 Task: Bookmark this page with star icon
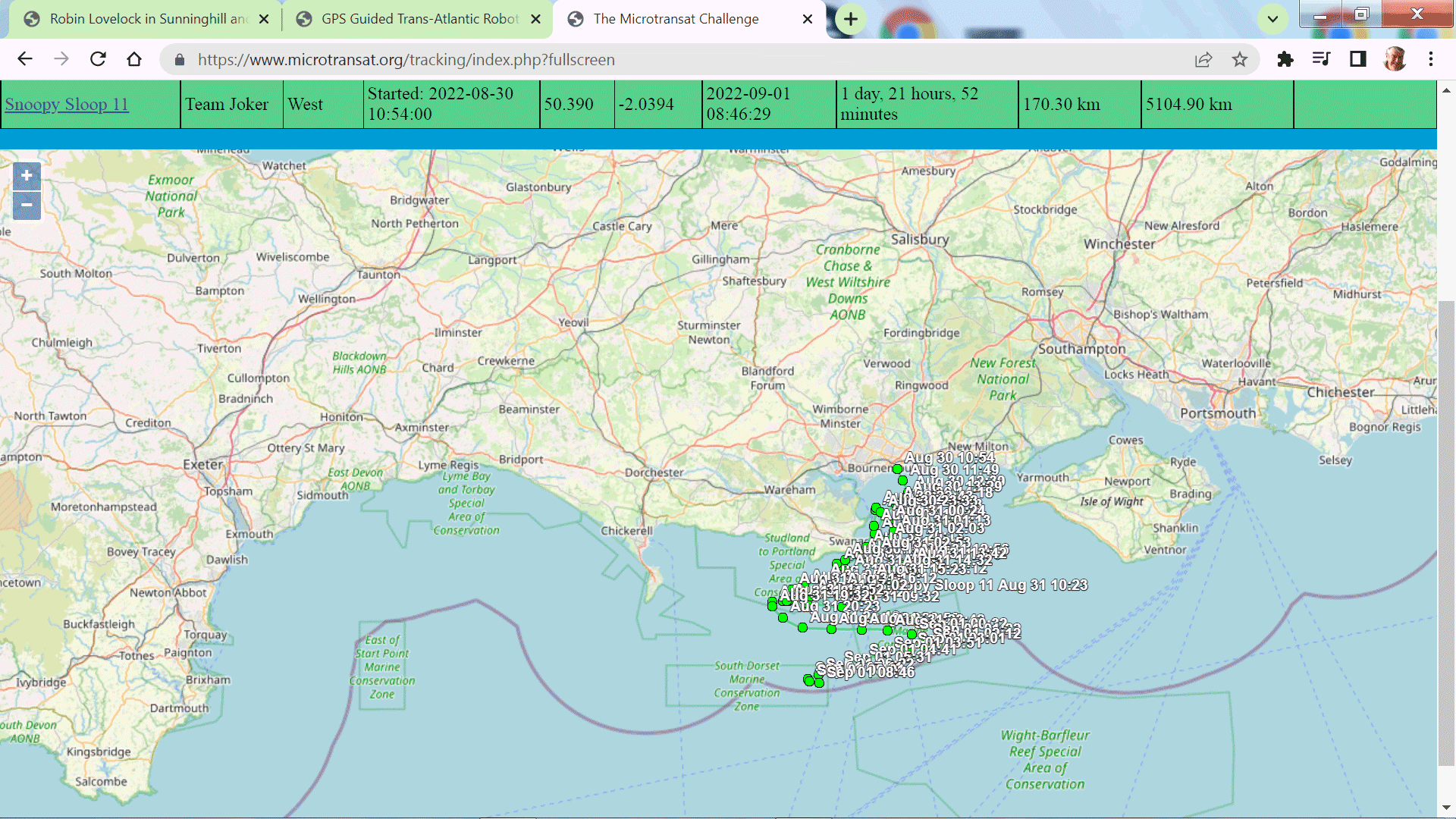coord(1239,59)
